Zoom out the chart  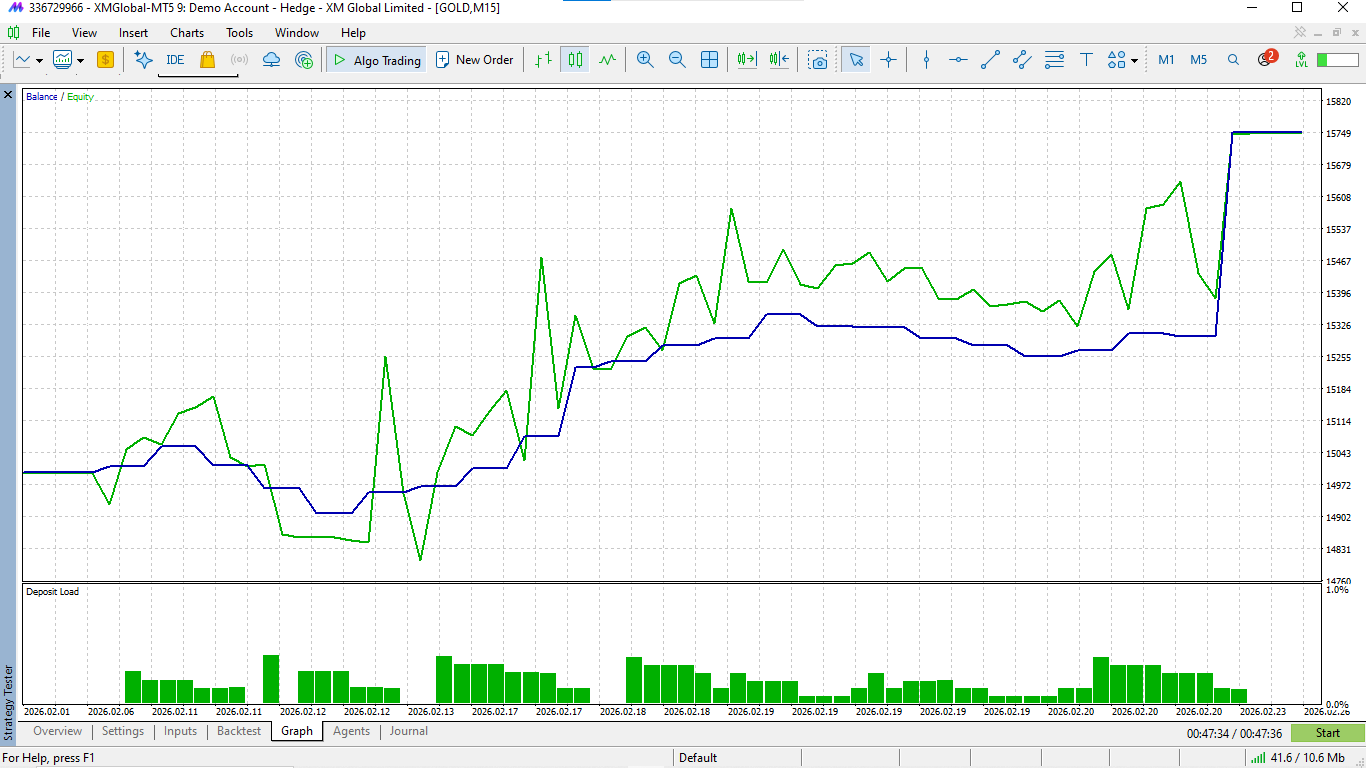point(677,60)
